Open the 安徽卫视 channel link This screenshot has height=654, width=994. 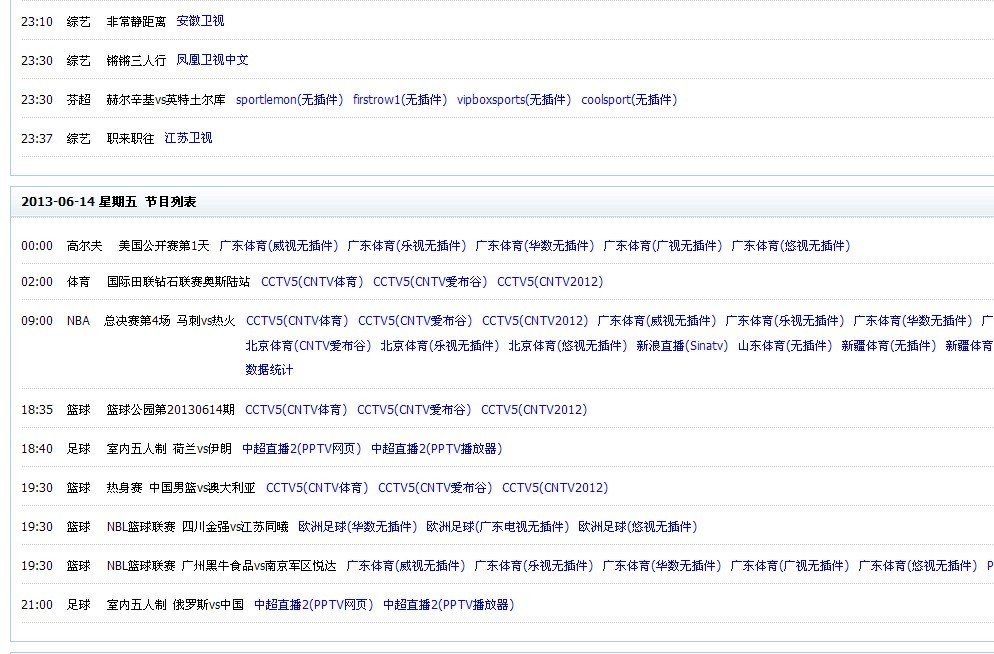click(x=200, y=21)
